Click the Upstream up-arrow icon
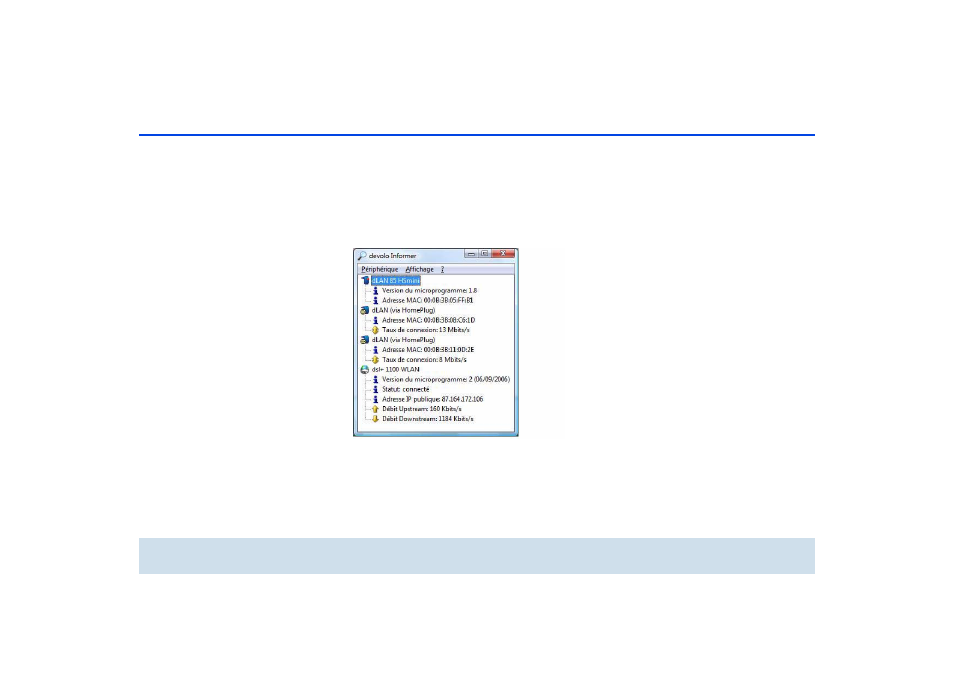This screenshot has height=674, width=954. click(x=375, y=409)
